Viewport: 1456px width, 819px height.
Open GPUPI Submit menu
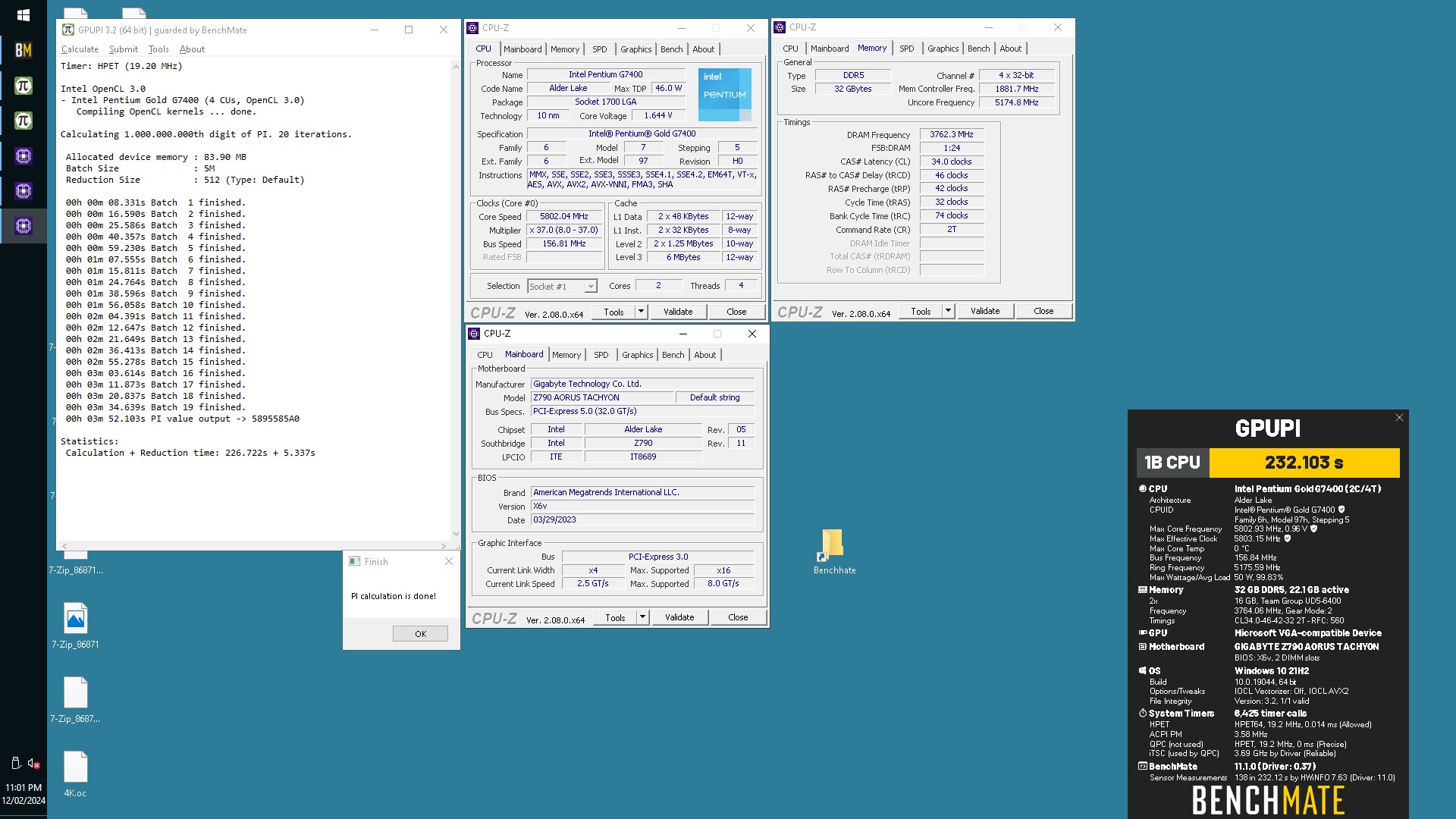click(x=124, y=49)
